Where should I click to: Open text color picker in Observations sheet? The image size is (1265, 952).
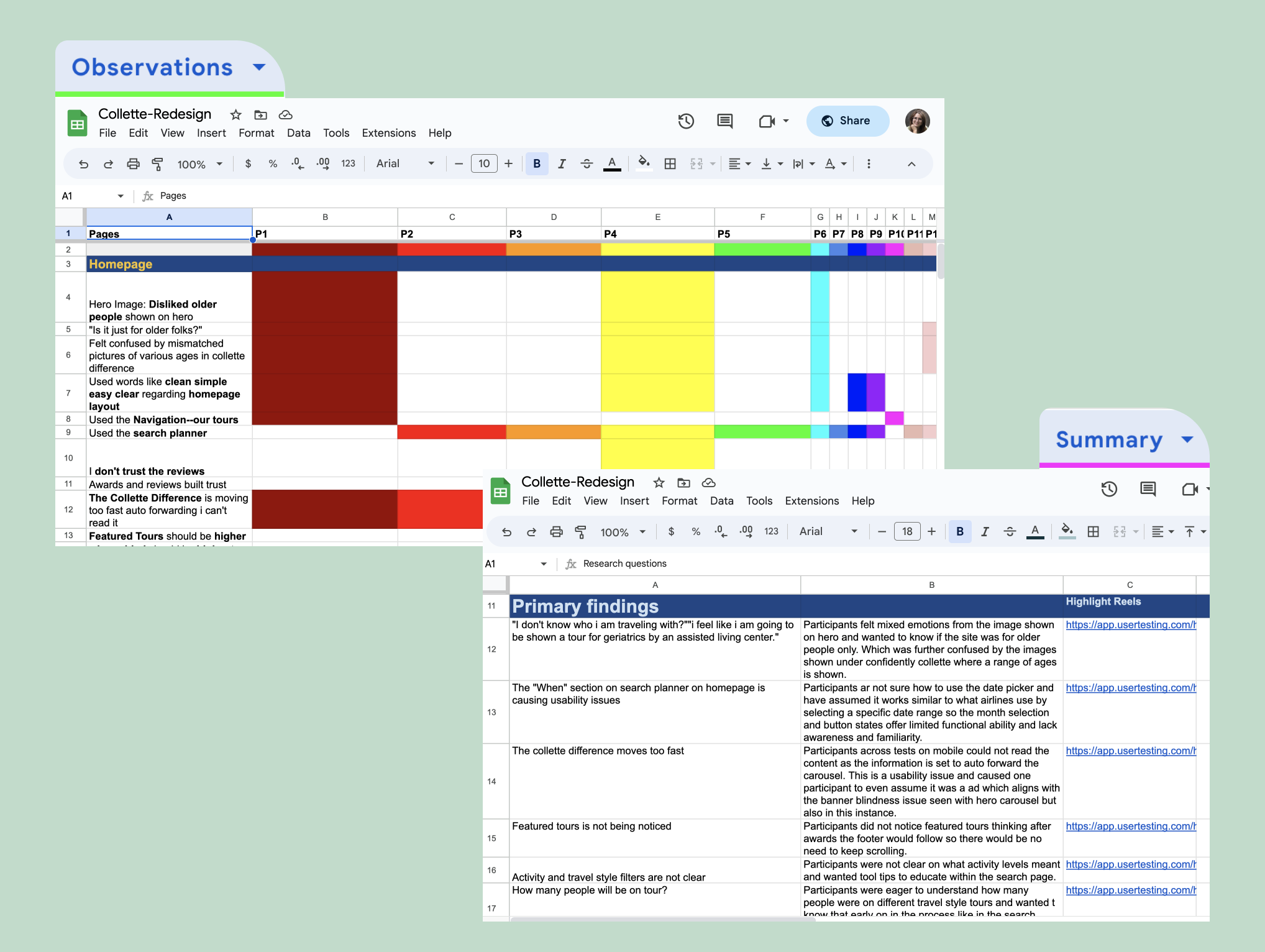612,163
